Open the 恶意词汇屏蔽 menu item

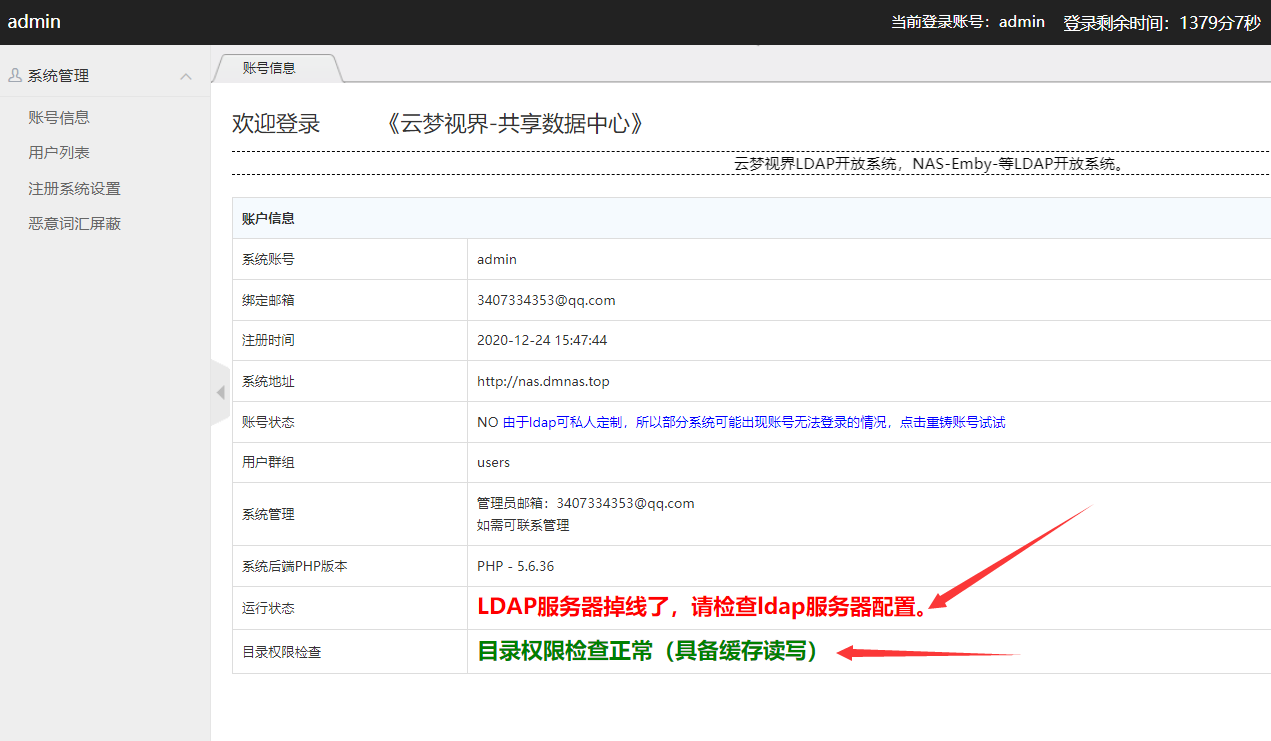tap(74, 224)
